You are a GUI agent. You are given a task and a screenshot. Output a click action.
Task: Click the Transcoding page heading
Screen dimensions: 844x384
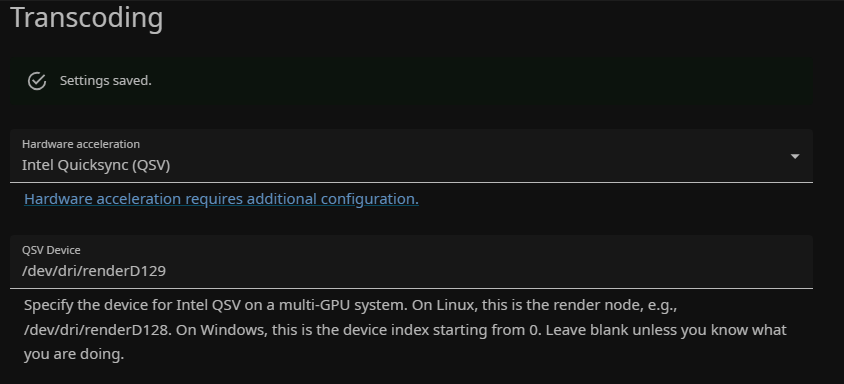(x=87, y=18)
